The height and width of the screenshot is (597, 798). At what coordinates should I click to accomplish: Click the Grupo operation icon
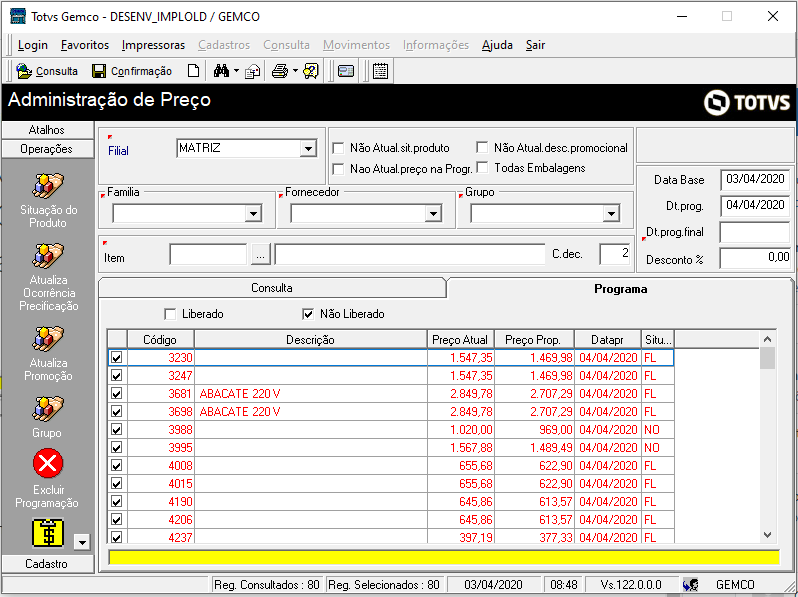click(48, 409)
